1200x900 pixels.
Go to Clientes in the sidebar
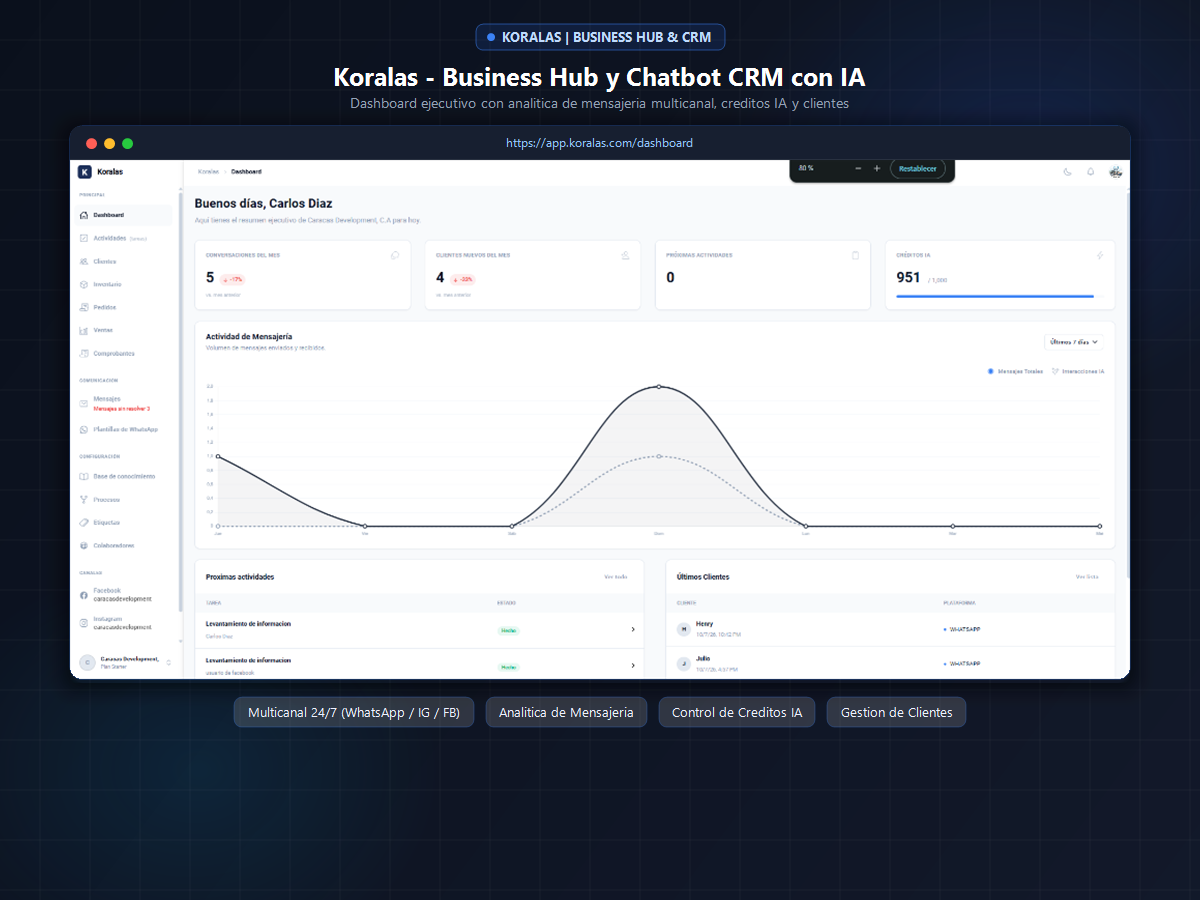coord(124,261)
